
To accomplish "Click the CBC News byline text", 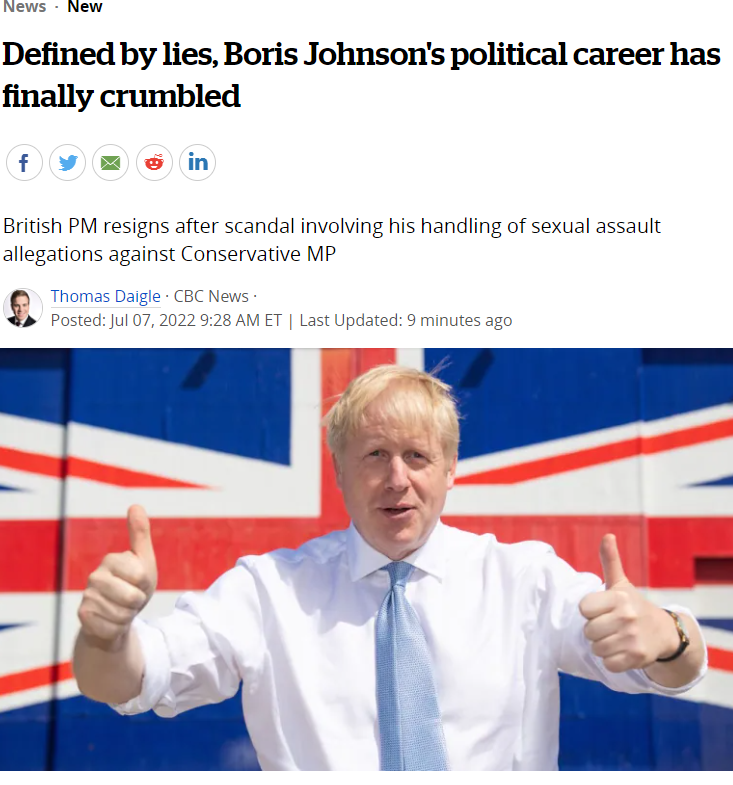I will click(x=211, y=296).
